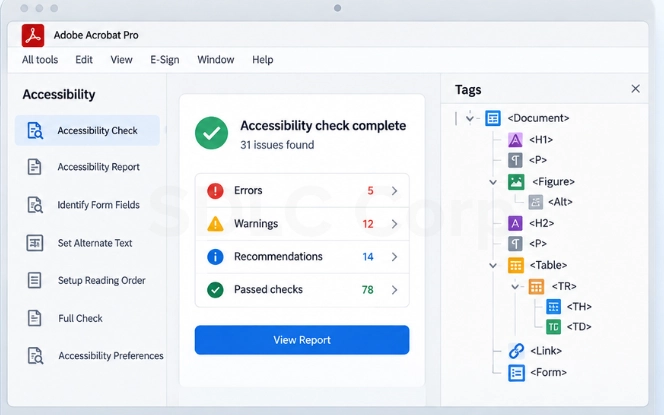Click the Identify Form Fields icon
Screen dimensions: 664x415
click(x=35, y=205)
